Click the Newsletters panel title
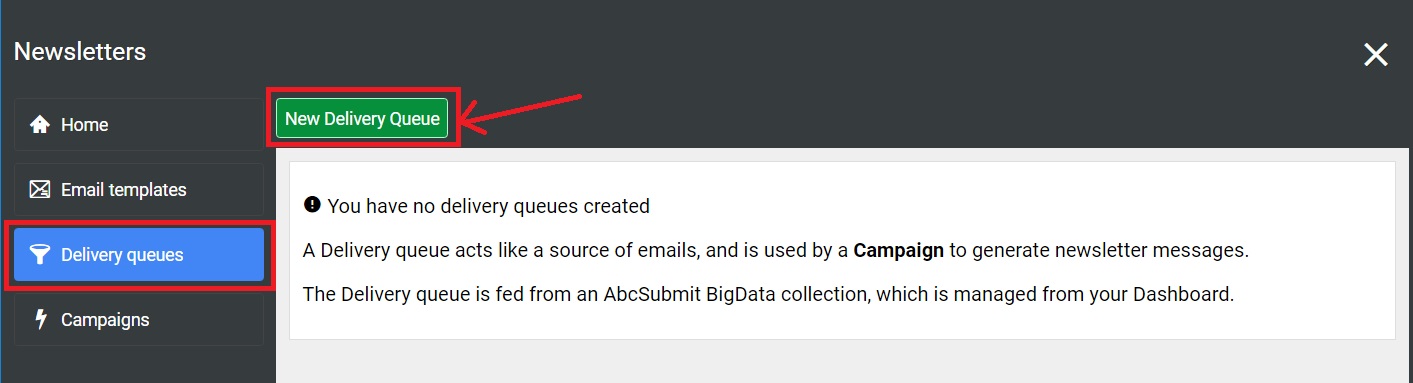The width and height of the screenshot is (1413, 383). pos(80,51)
